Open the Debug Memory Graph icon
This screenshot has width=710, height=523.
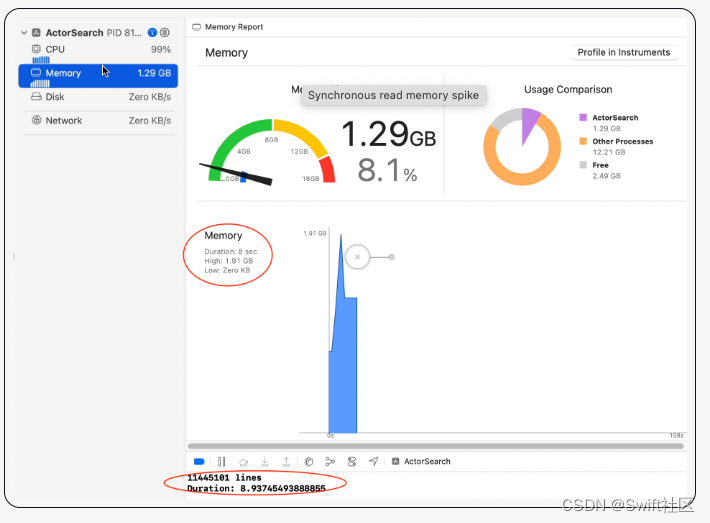(x=330, y=462)
